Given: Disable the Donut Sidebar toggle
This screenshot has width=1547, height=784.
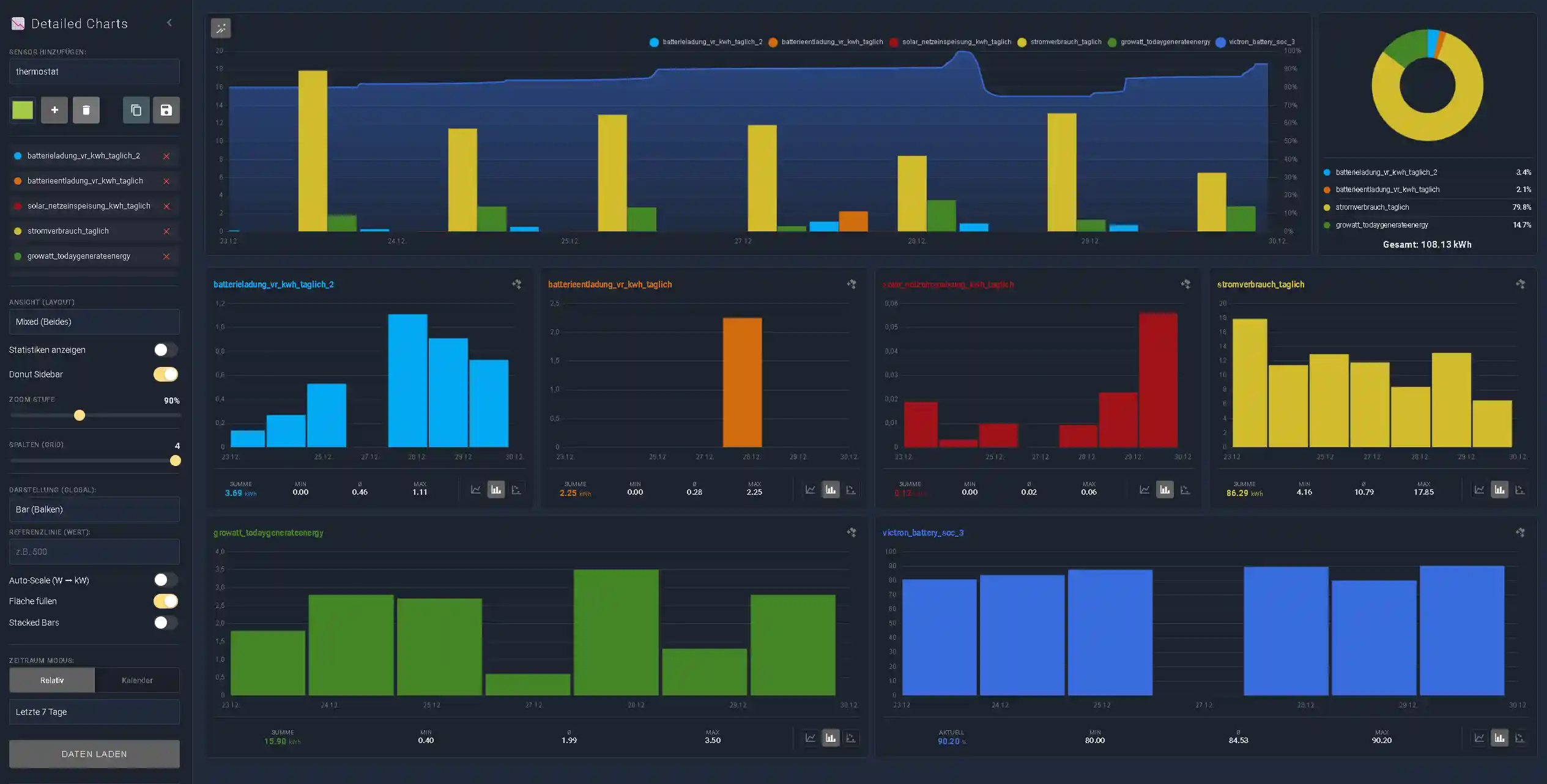Looking at the screenshot, I should click(x=165, y=374).
